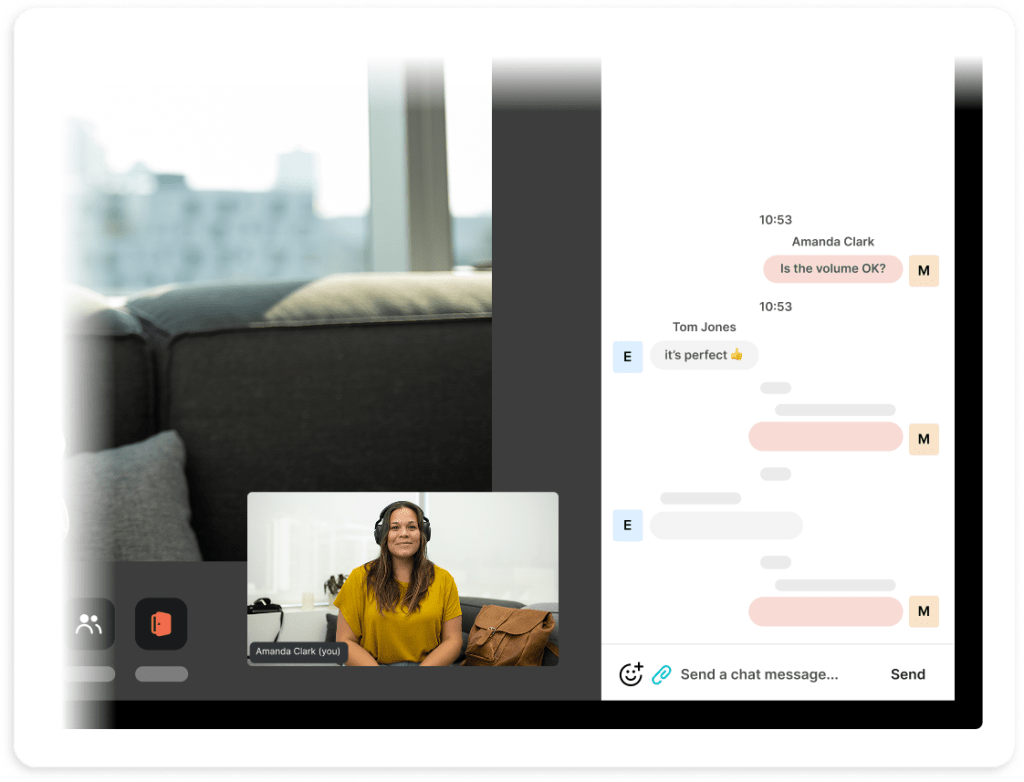1024x782 pixels.
Task: Click the M avatar beside the lowest pink message
Action: (924, 611)
